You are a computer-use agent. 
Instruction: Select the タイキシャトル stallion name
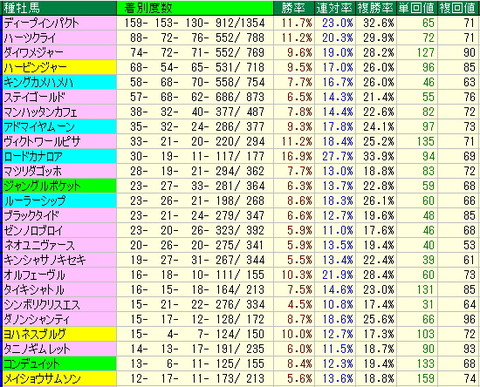click(x=34, y=289)
